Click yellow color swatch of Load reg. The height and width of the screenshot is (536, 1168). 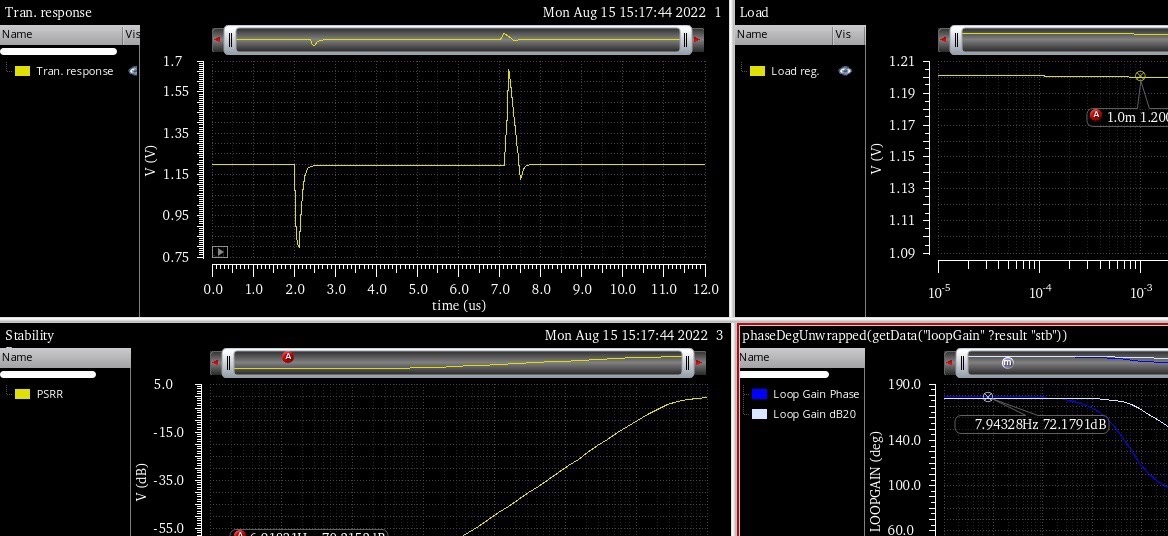point(757,71)
